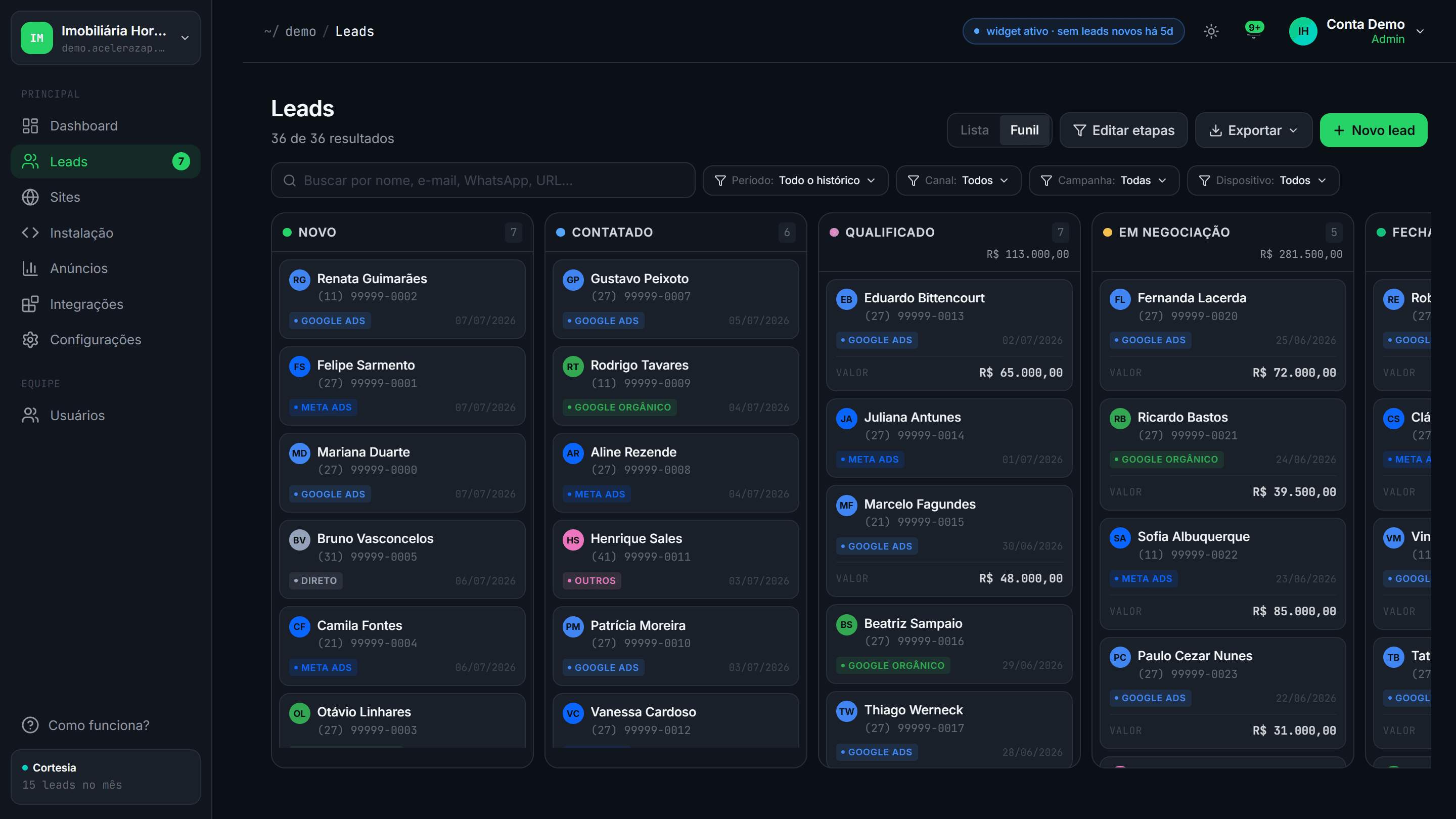The image size is (1456, 819).
Task: Click Marcelo Fagundes lead name
Action: [920, 504]
